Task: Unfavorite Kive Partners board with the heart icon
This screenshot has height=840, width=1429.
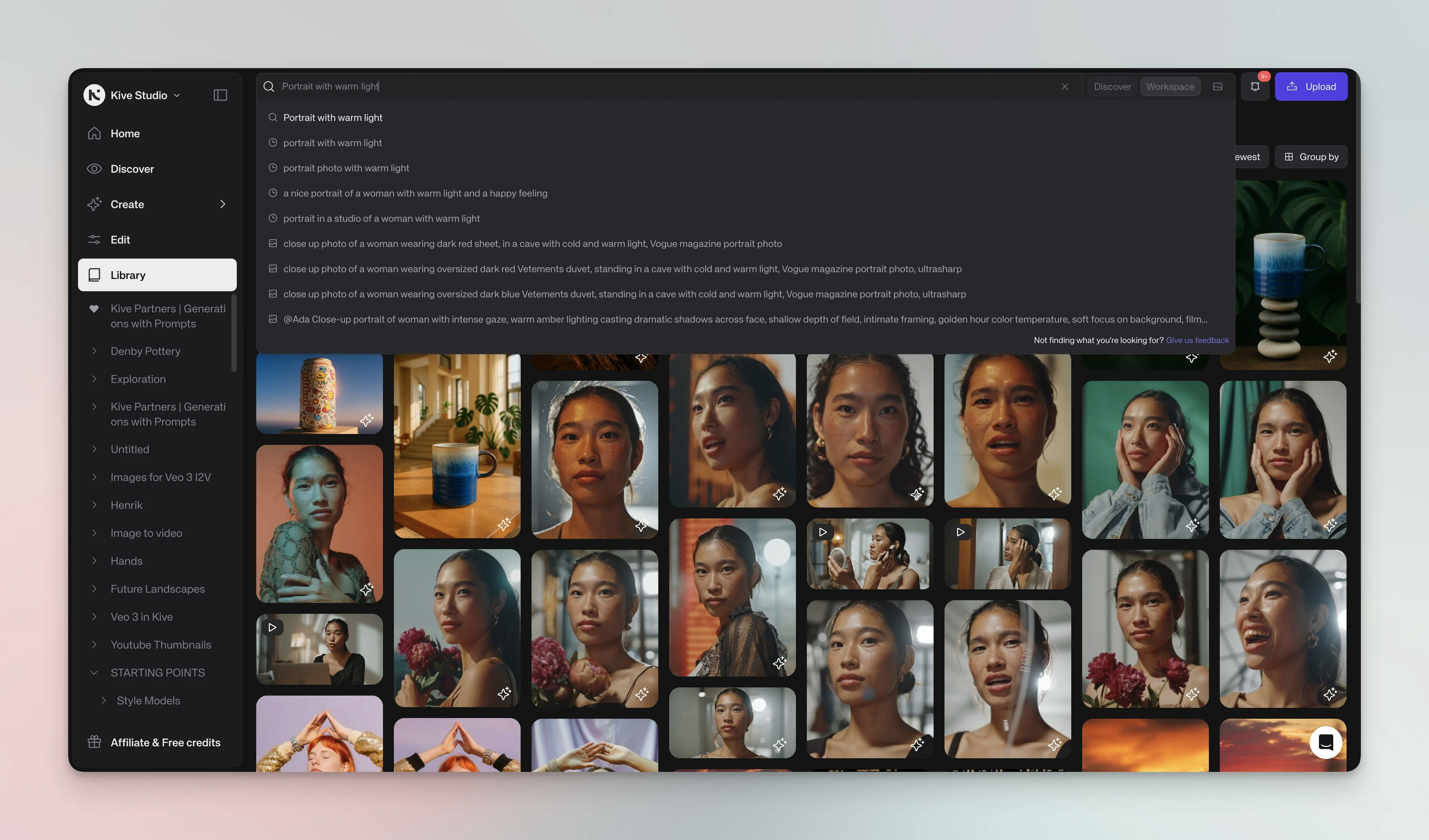Action: (x=94, y=309)
